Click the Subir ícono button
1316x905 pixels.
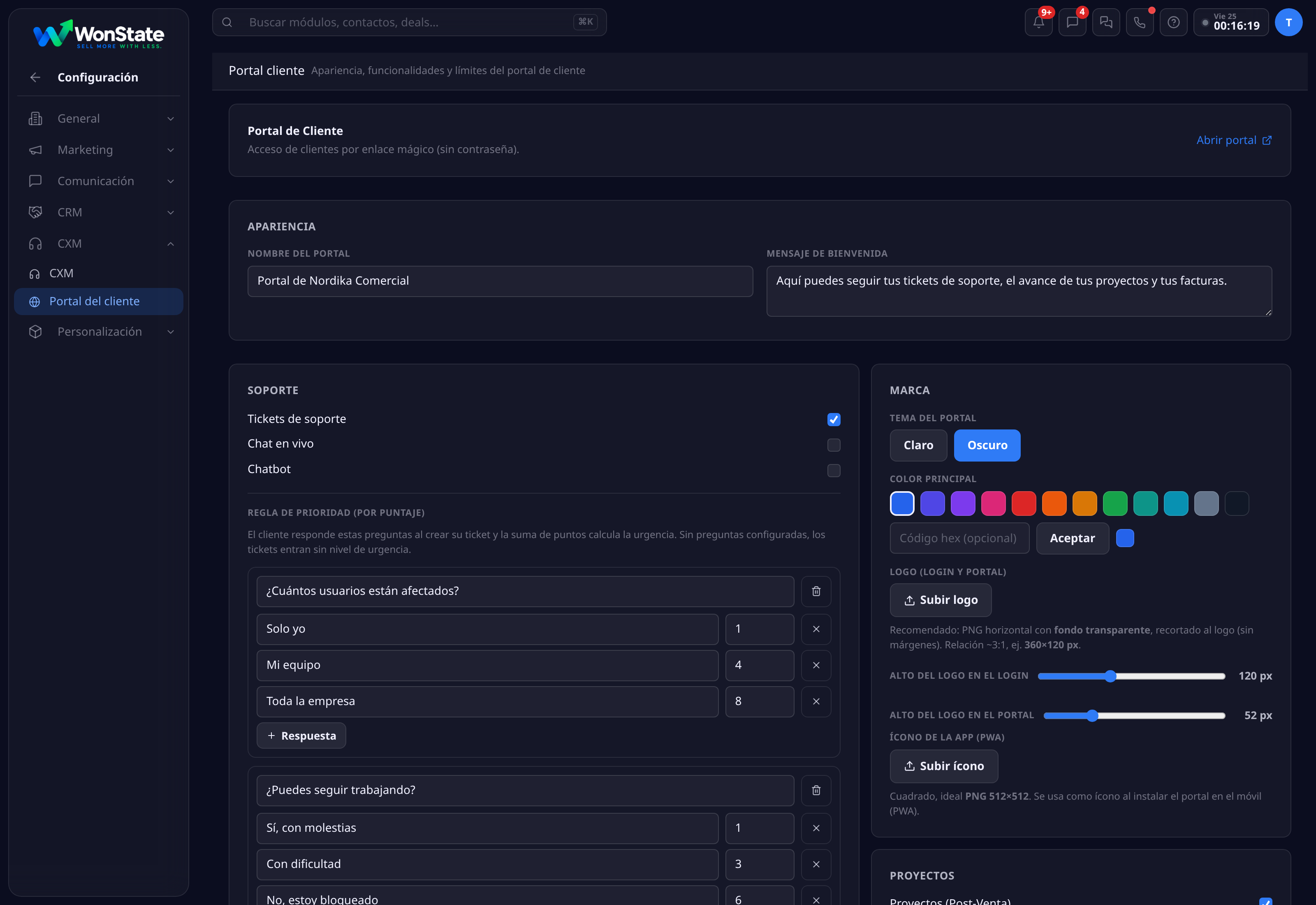[x=944, y=766]
